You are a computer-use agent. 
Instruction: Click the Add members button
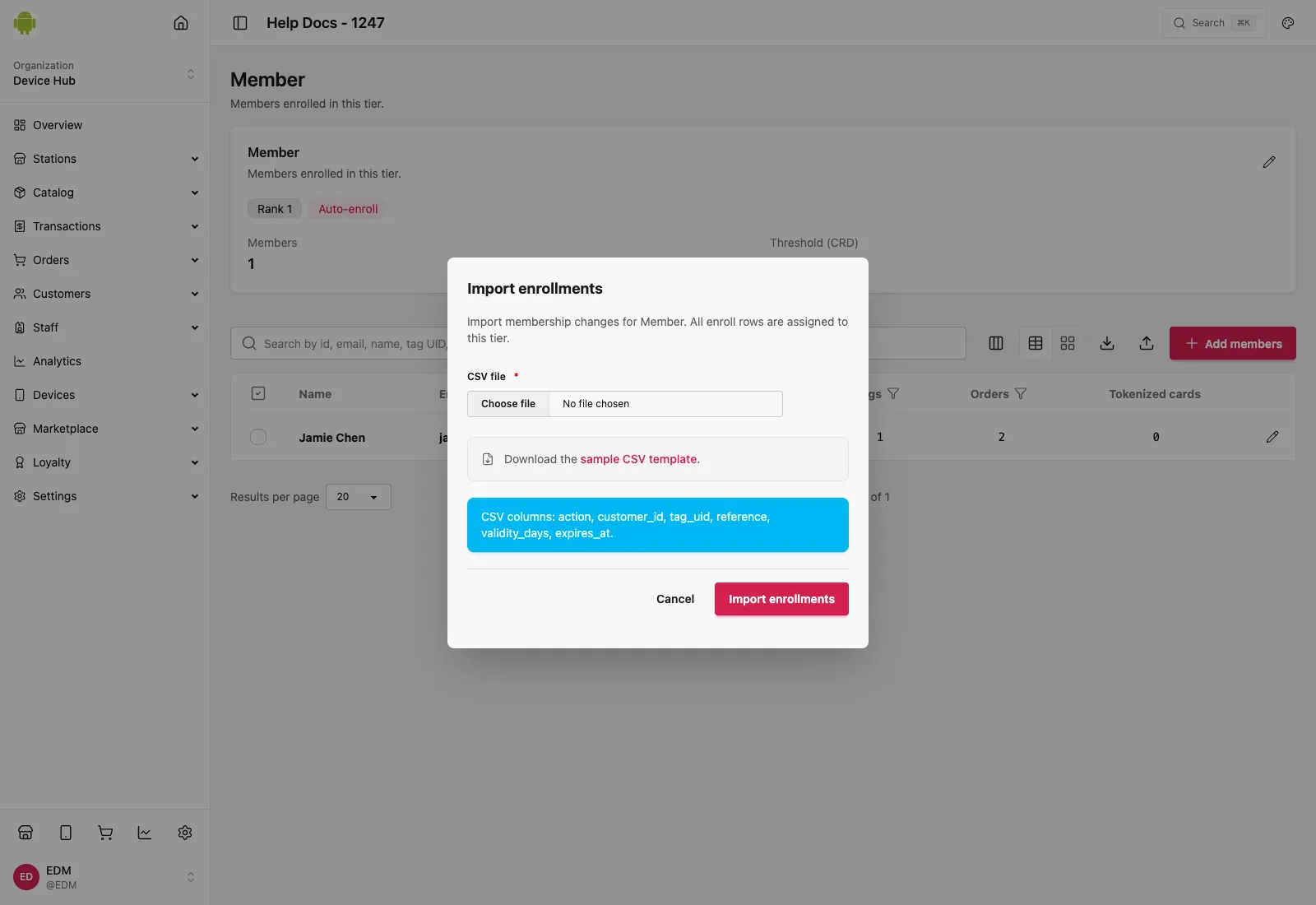click(x=1233, y=343)
